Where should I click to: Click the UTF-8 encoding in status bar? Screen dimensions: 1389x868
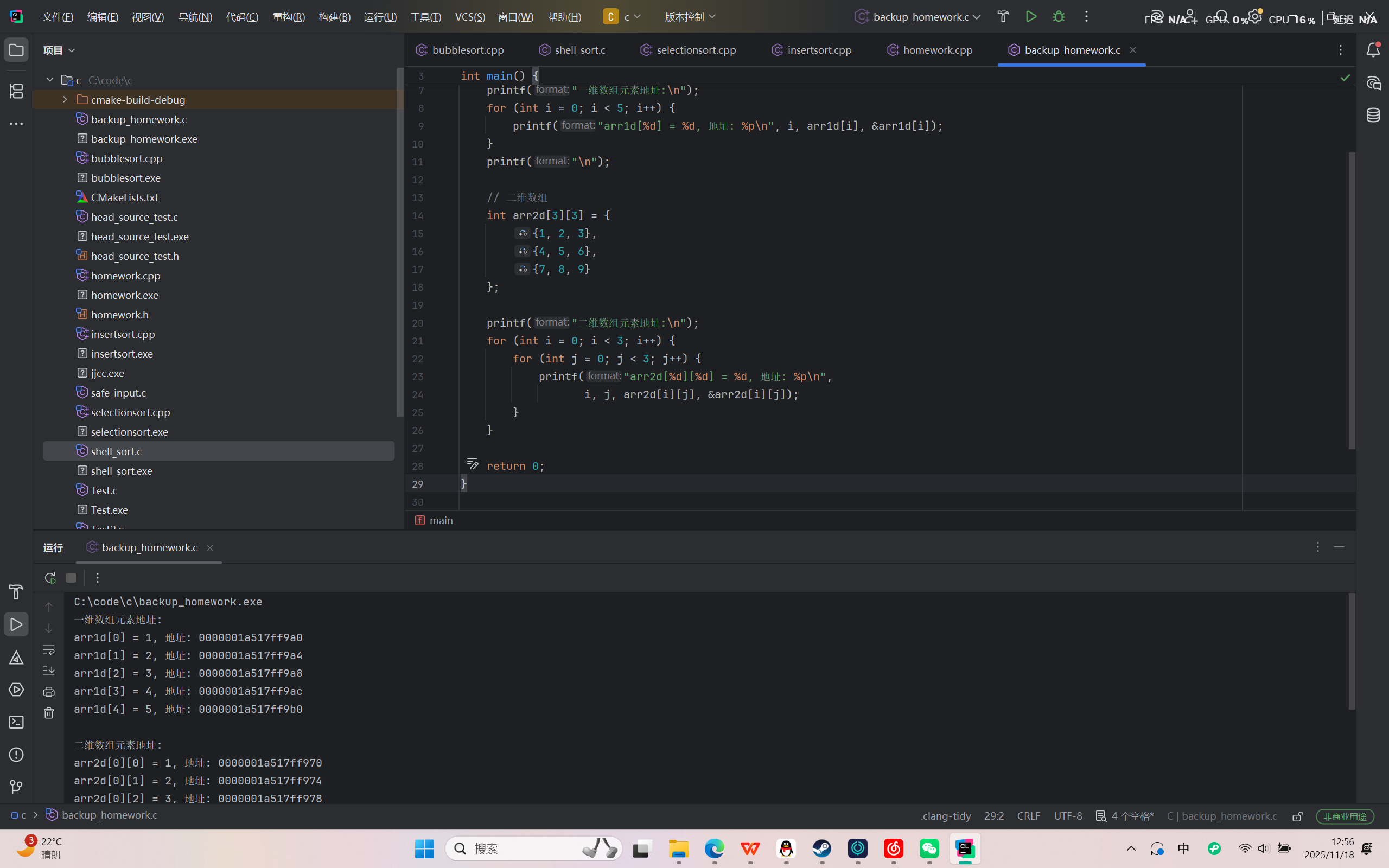(1068, 816)
